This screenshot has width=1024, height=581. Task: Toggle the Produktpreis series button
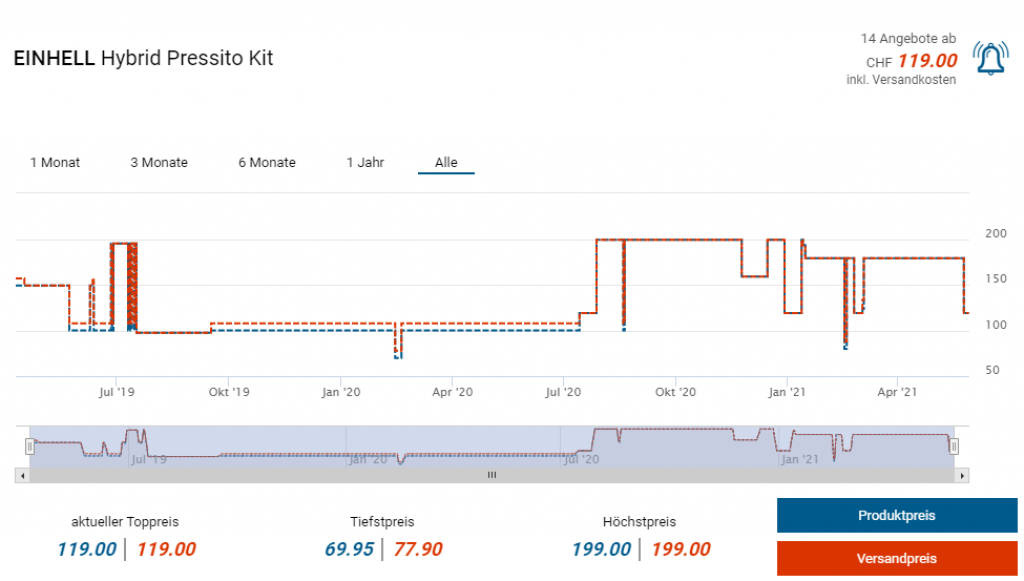896,516
